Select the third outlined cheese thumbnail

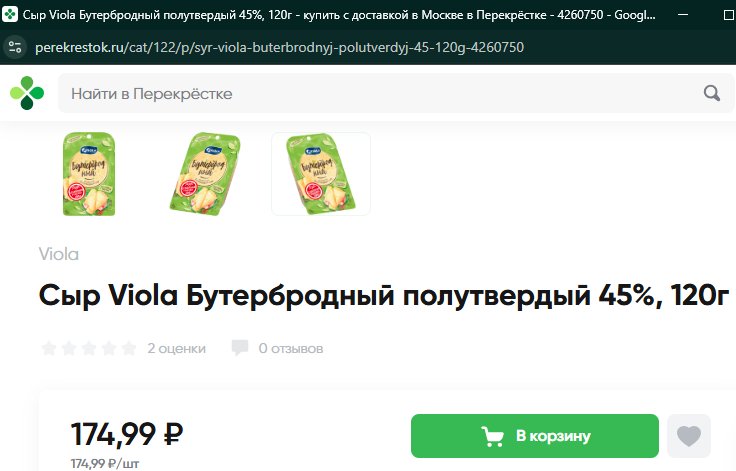coord(321,174)
